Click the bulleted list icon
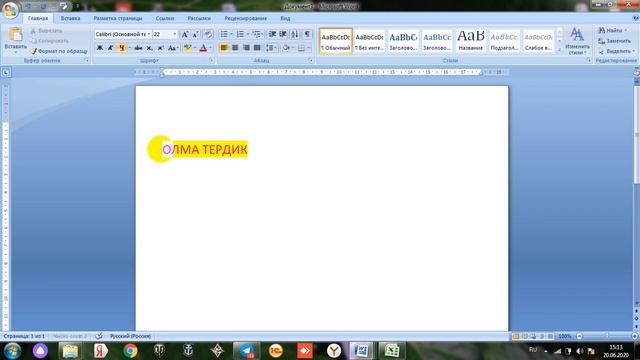 click(x=224, y=34)
